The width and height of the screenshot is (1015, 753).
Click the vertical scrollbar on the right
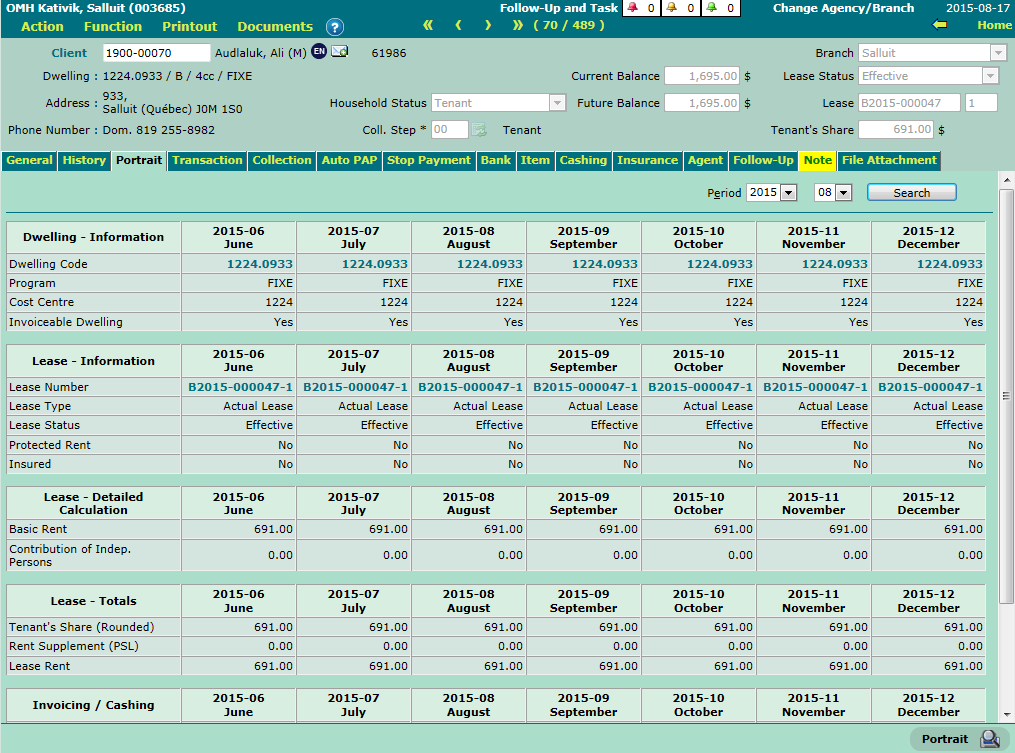[x=1006, y=400]
